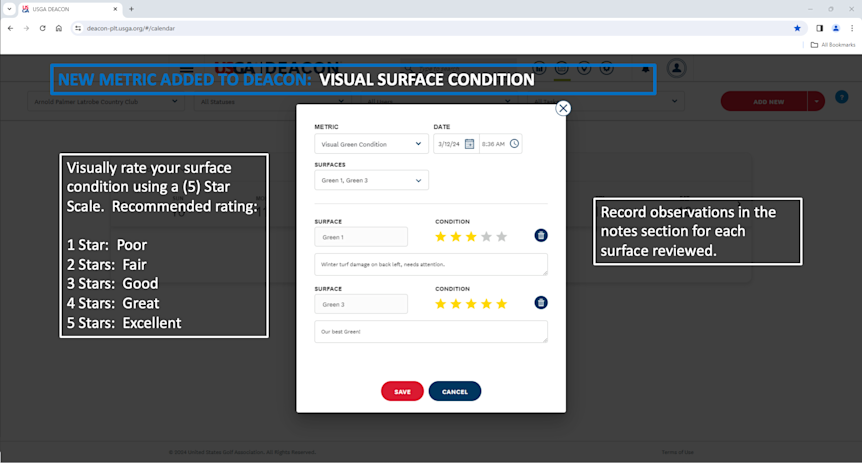Screen dimensions: 862x463
Task: Open the All Statuses filter dropdown
Action: (x=272, y=102)
